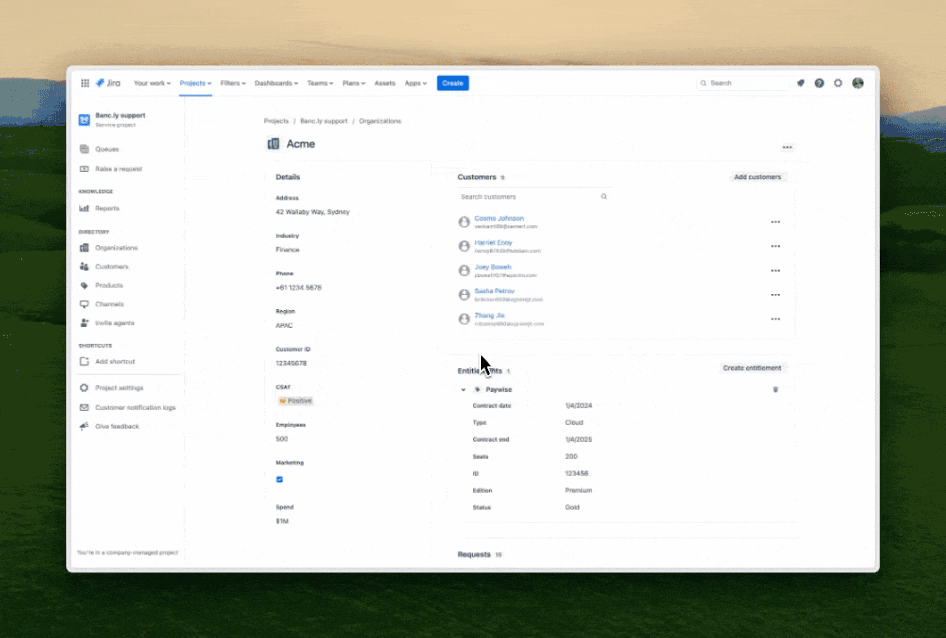
Task: Open the app switcher grid icon
Action: pyautogui.click(x=85, y=83)
